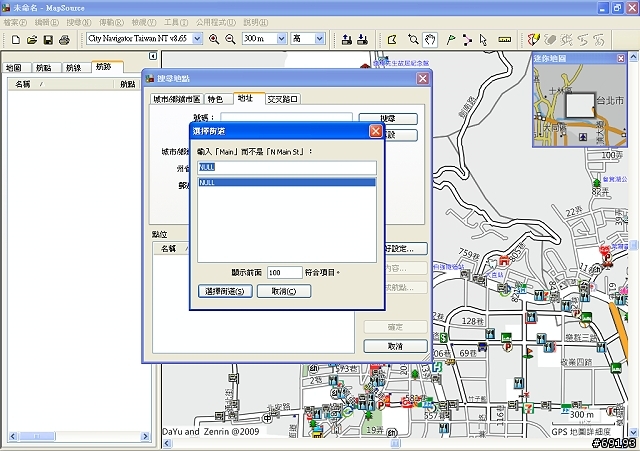Image resolution: width=640 pixels, height=451 pixels.
Task: Sort the left panel by 名稱 column header
Action: tap(60, 84)
